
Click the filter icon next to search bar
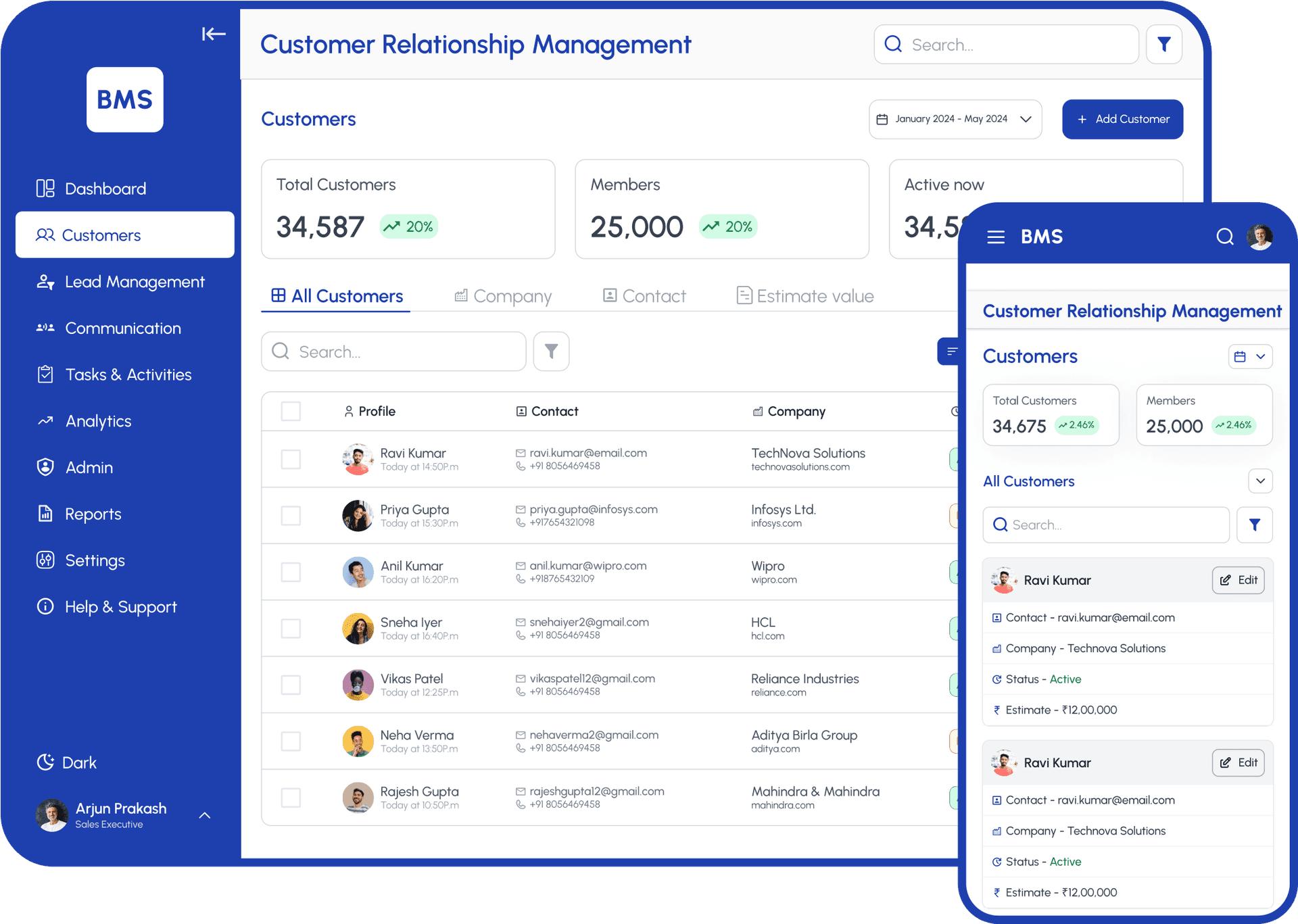[1164, 44]
